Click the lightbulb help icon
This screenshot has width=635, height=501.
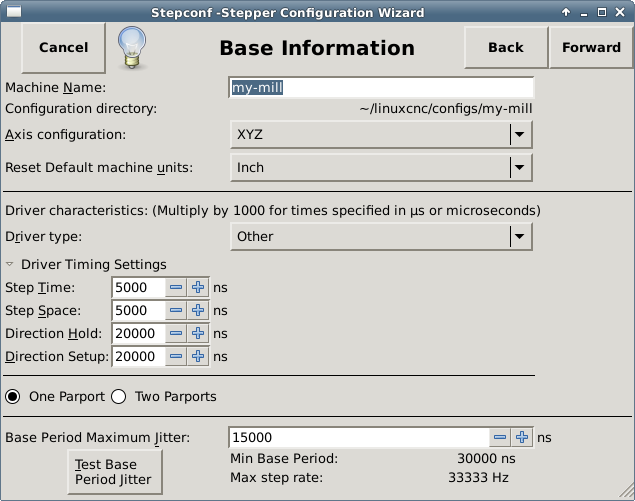click(x=133, y=47)
